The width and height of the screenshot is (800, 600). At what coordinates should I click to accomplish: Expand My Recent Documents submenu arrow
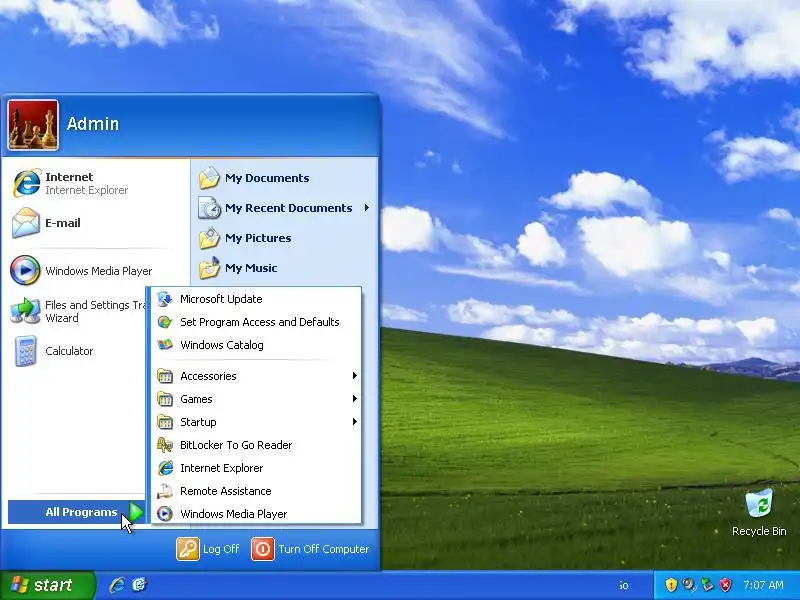[x=367, y=208]
